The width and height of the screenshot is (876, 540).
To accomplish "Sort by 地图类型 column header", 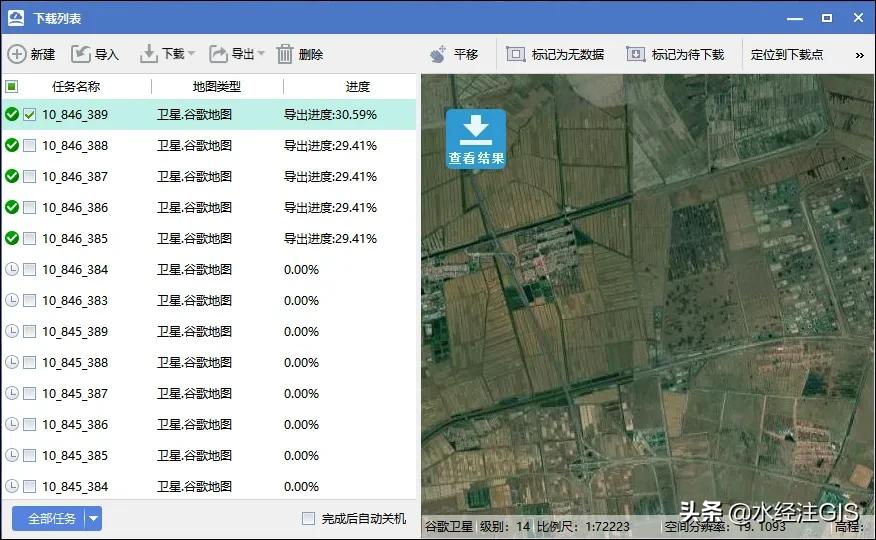I will [x=217, y=87].
